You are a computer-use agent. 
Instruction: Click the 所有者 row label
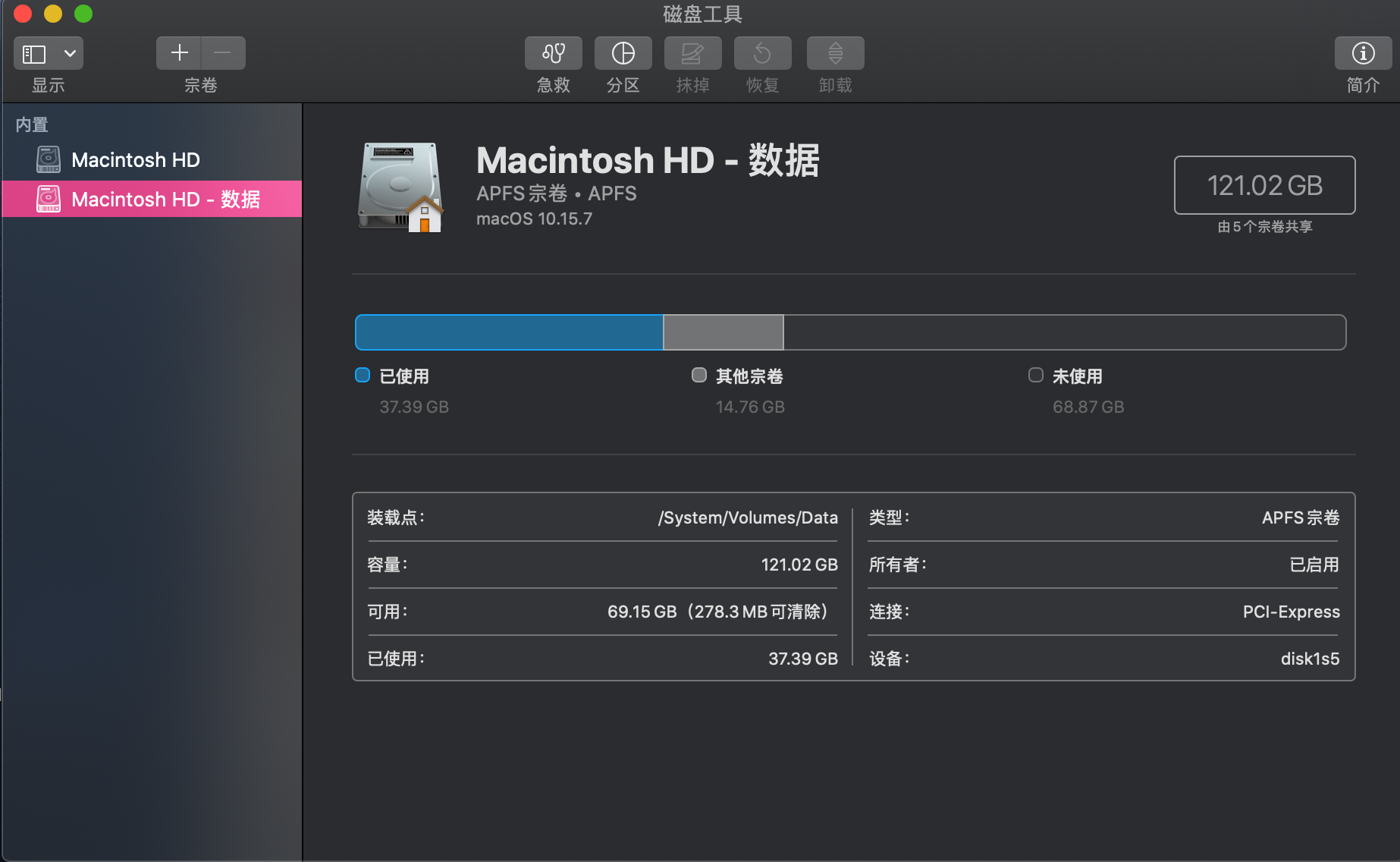pyautogui.click(x=898, y=565)
